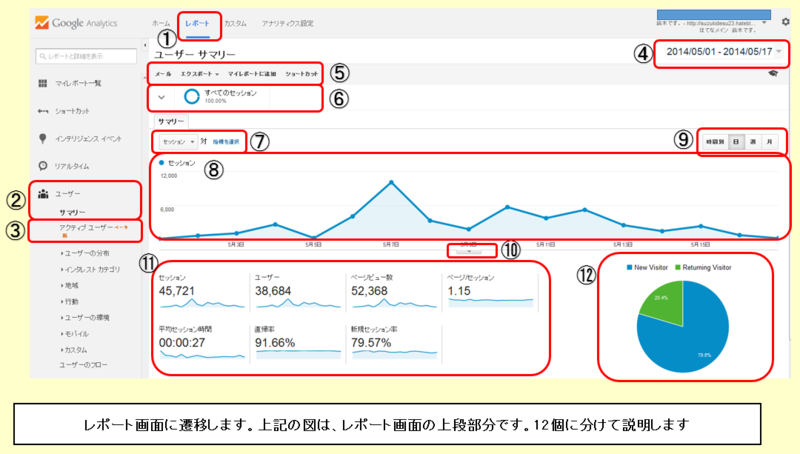Screen dimensions: 800x454
Task: Open the settings gear icon
Action: (x=785, y=21)
